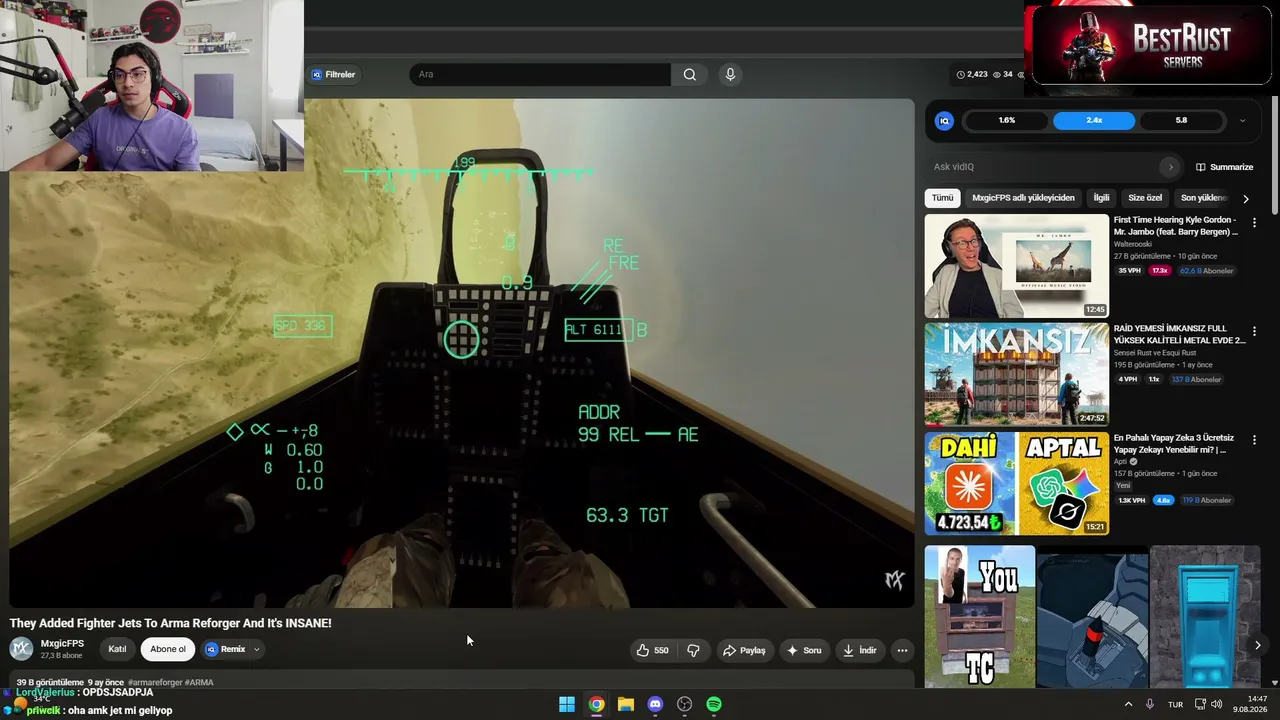Select the 1.6% vidIQ stat pill
Viewport: 1280px width, 720px height.
1006,120
